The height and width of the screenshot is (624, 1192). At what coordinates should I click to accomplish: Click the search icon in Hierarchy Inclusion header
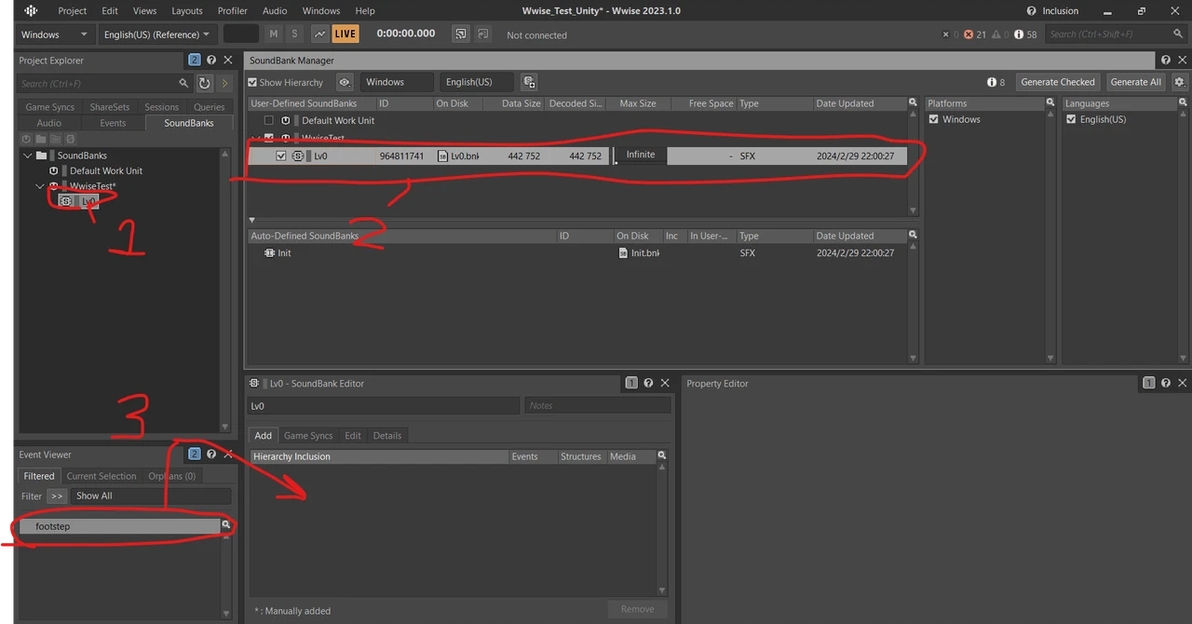point(662,455)
